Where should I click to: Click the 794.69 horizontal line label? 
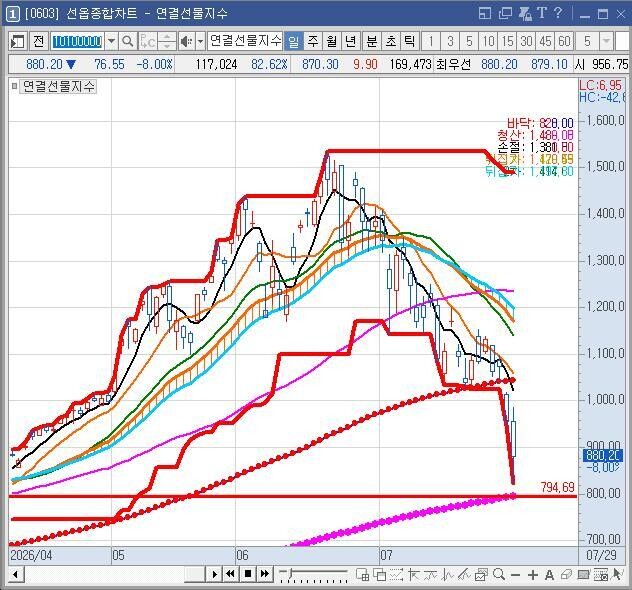coord(557,487)
